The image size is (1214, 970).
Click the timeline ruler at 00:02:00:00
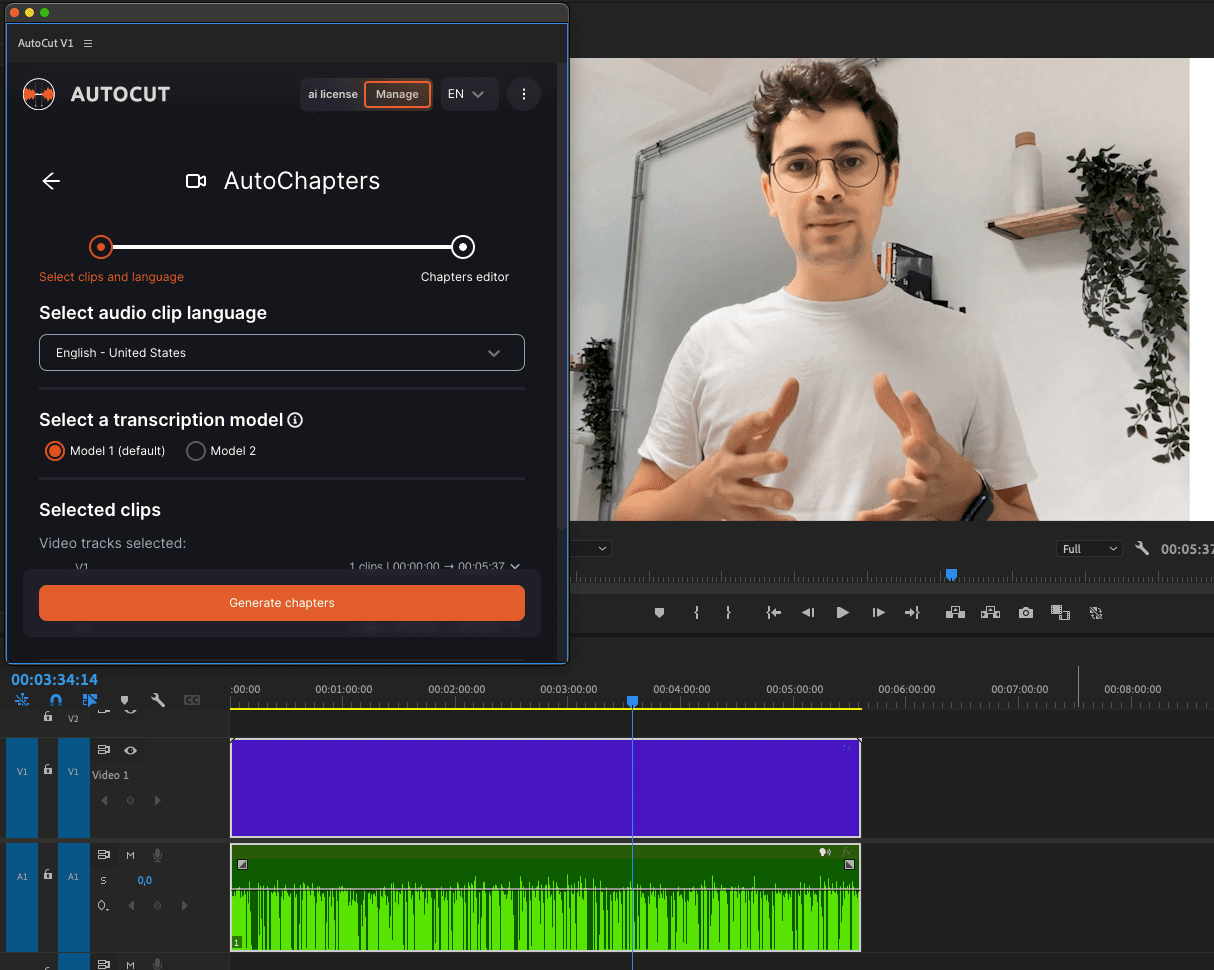pyautogui.click(x=457, y=689)
